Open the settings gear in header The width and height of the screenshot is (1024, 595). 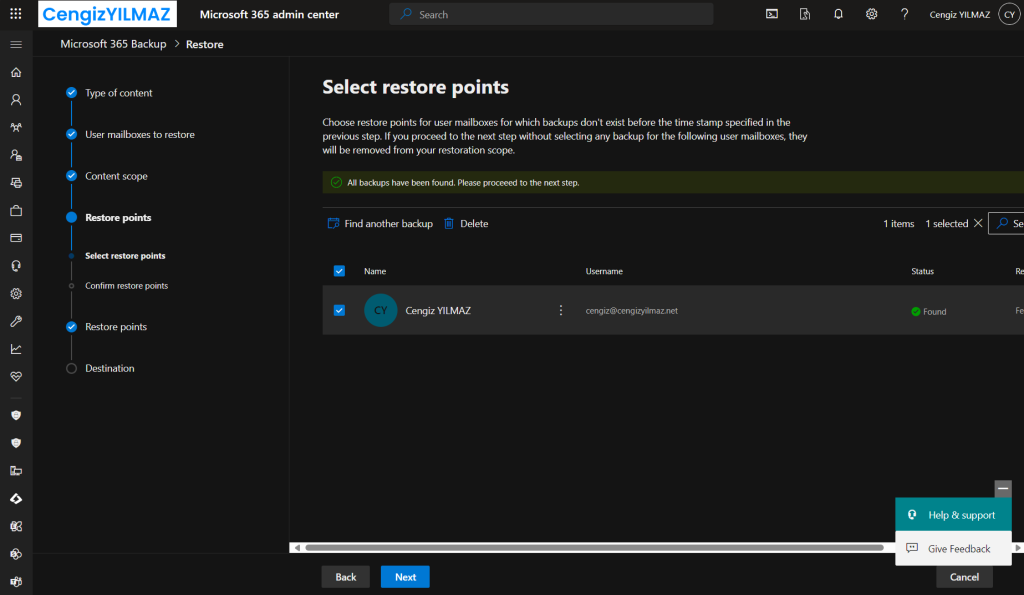pyautogui.click(x=871, y=14)
